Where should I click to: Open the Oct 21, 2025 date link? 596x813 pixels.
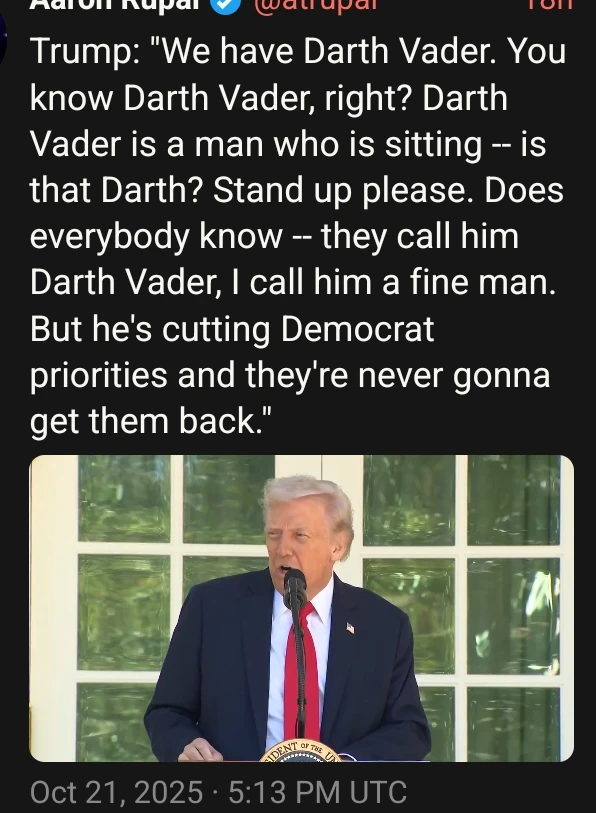pyautogui.click(x=116, y=792)
